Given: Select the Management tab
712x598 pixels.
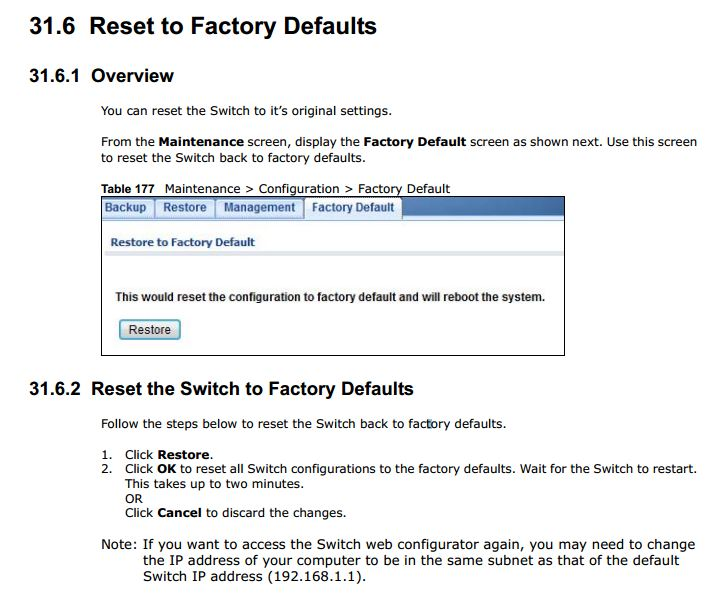Looking at the screenshot, I should tap(259, 208).
